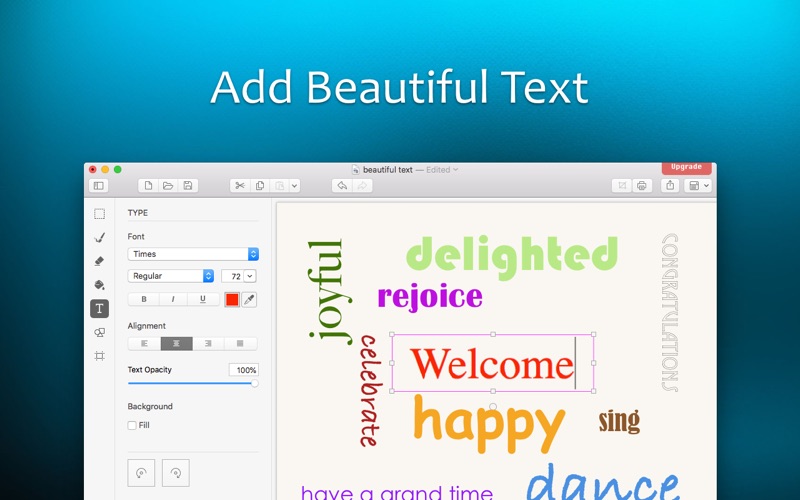The image size is (800, 500).
Task: Print the document
Action: coord(642,186)
